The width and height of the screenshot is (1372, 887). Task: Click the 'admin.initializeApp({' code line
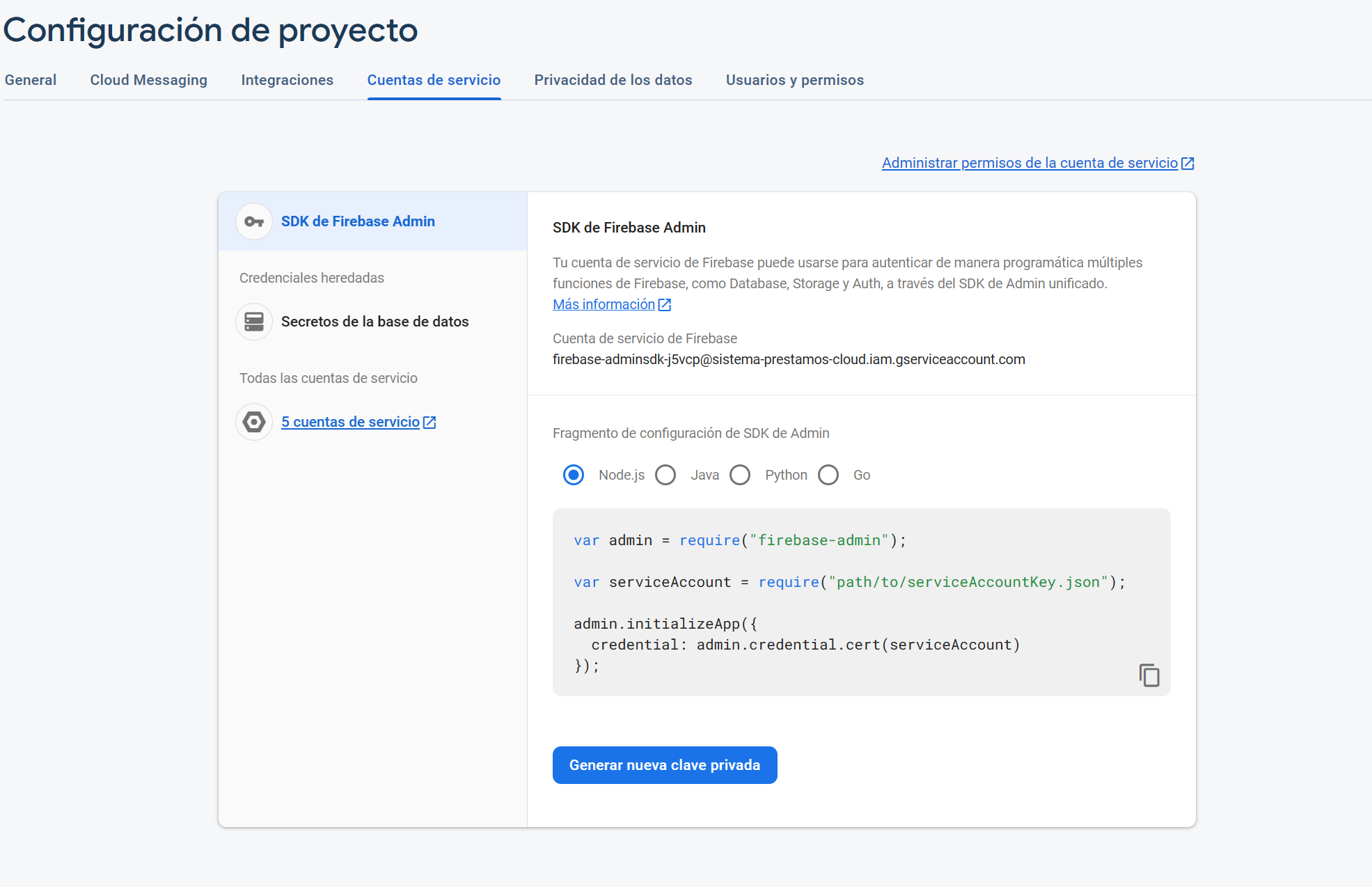pyautogui.click(x=665, y=624)
